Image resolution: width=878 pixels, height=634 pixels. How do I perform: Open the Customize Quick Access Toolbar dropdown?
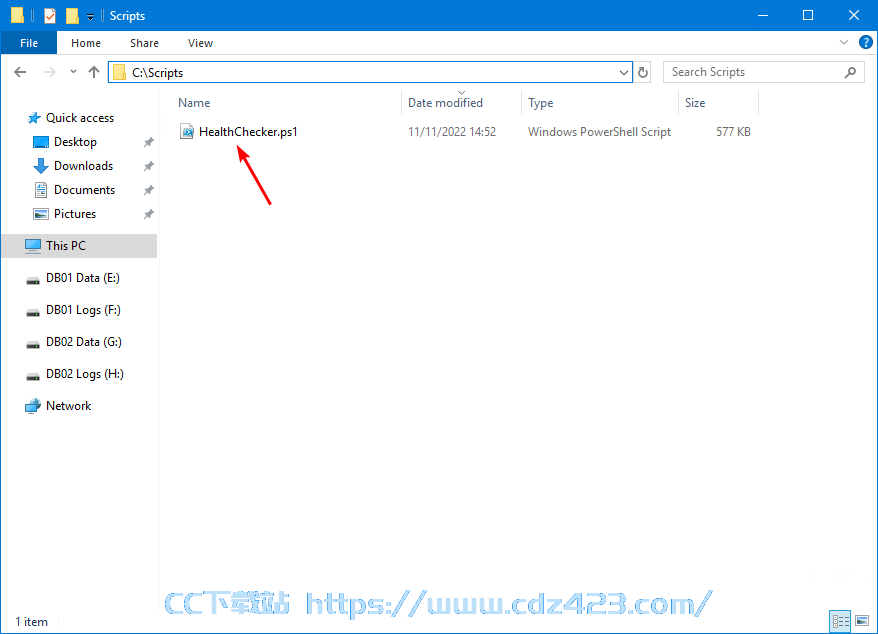click(90, 17)
